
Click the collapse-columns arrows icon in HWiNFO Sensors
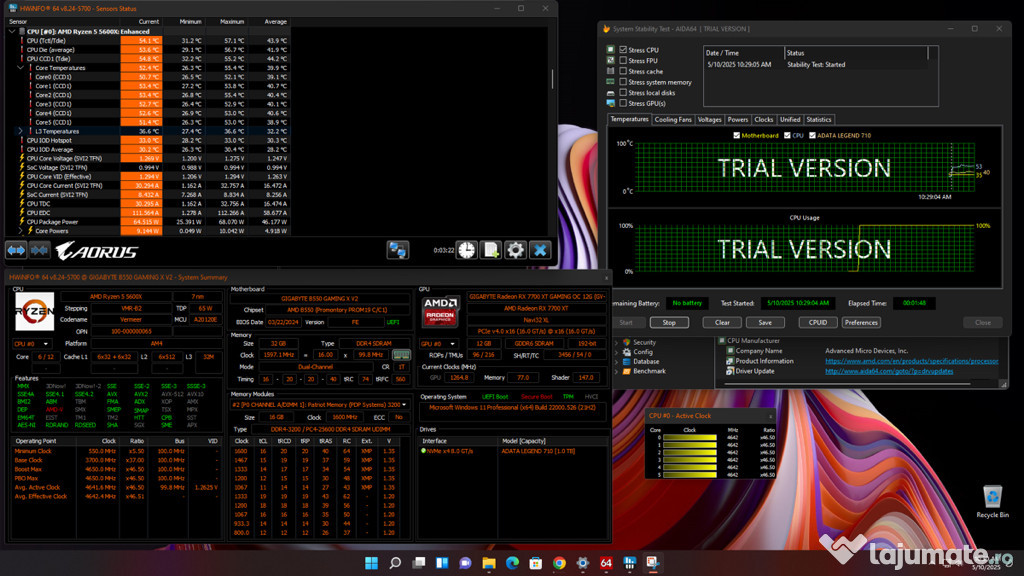point(39,250)
